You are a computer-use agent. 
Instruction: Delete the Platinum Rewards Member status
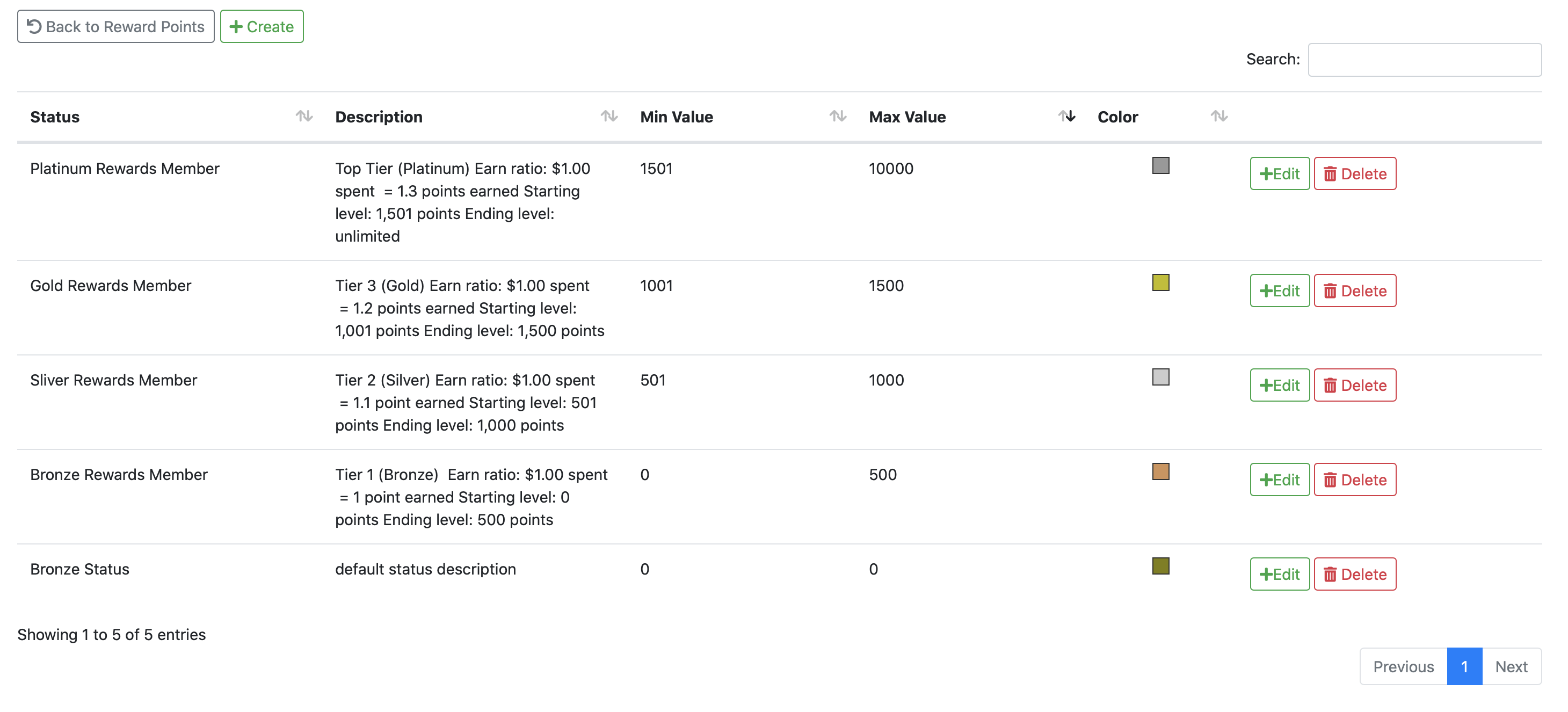click(x=1354, y=174)
